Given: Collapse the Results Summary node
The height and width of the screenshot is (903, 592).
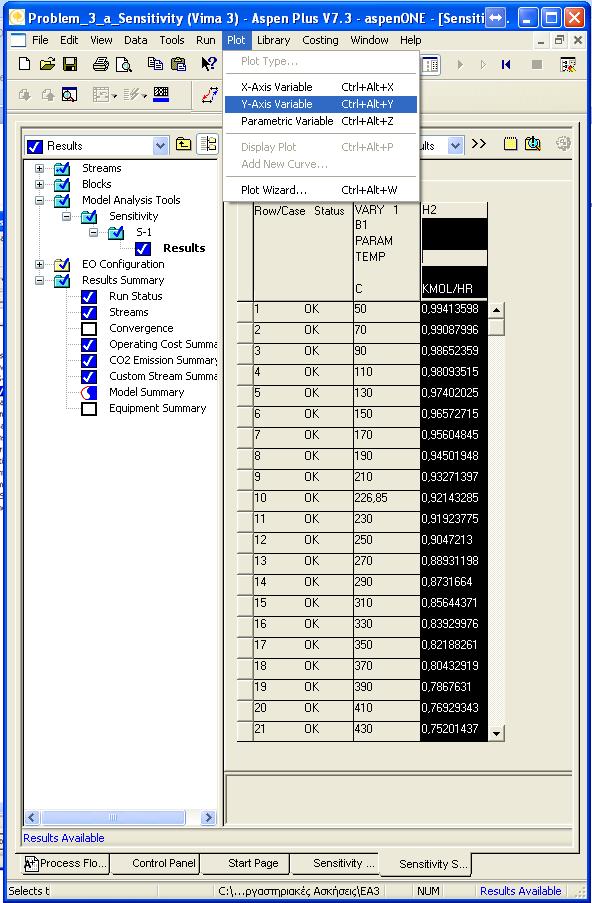Looking at the screenshot, I should (39, 280).
